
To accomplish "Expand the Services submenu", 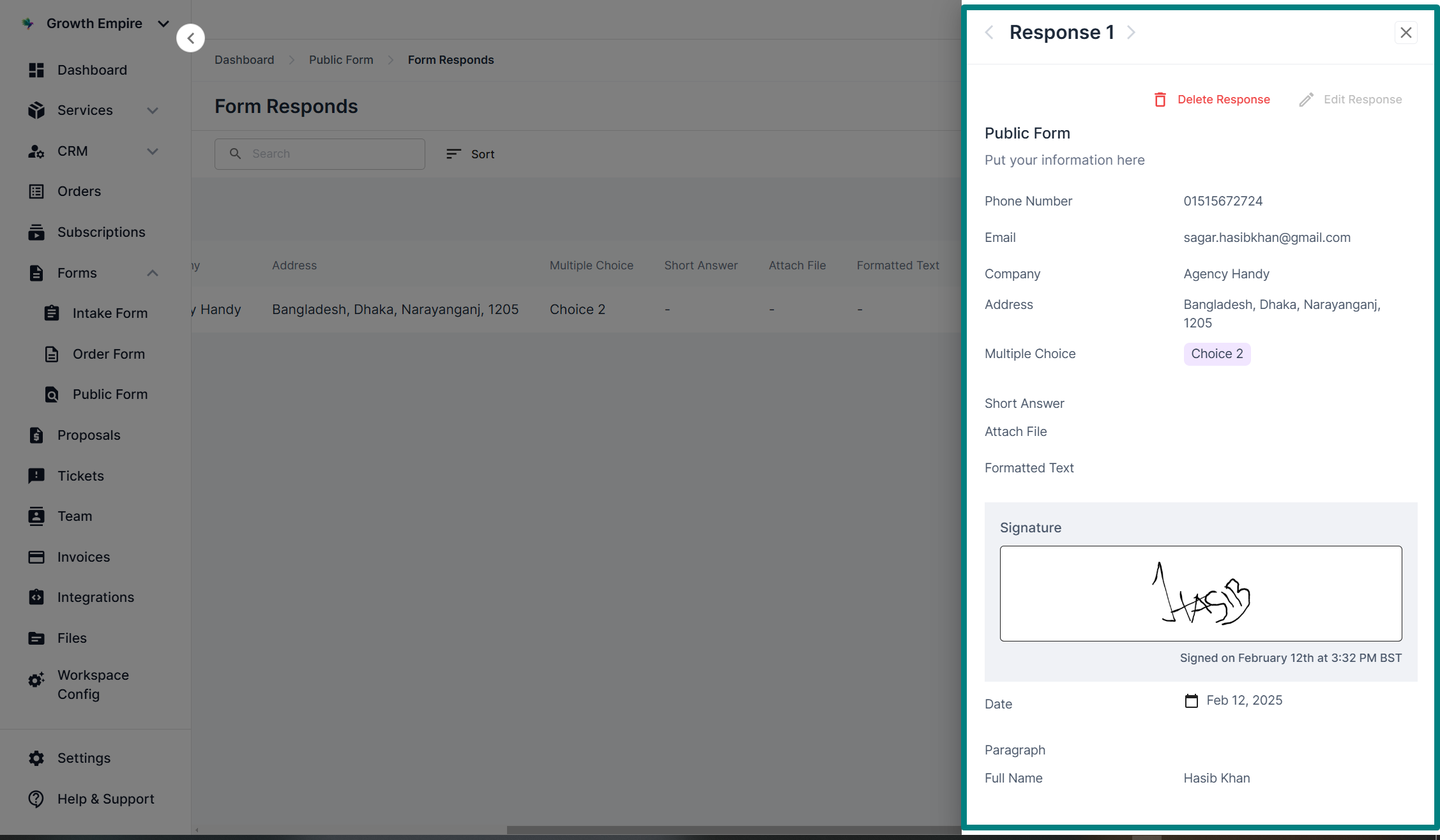I will [152, 110].
